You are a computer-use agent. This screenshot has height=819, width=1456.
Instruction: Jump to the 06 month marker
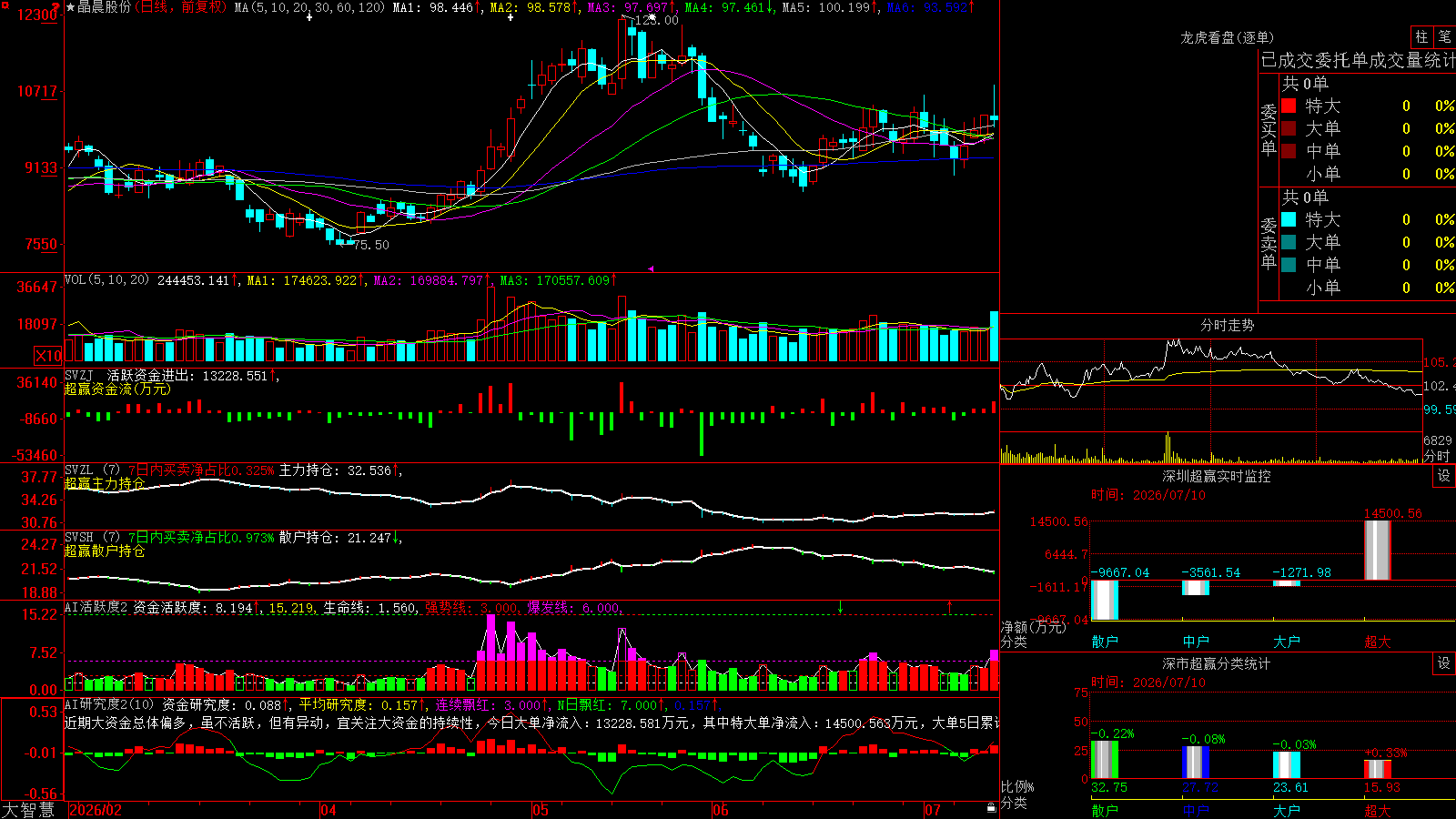pyautogui.click(x=721, y=810)
